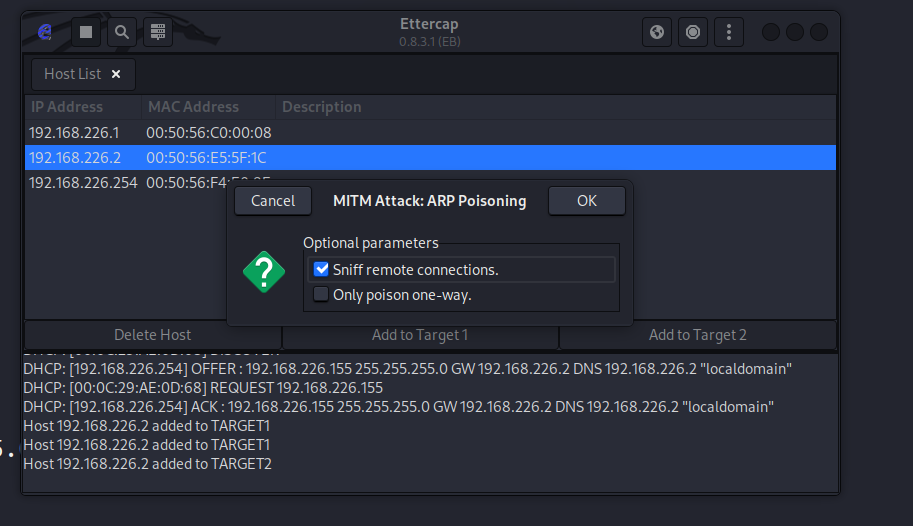The width and height of the screenshot is (913, 526).
Task: Click the Ettercap logo icon
Action: tap(45, 32)
